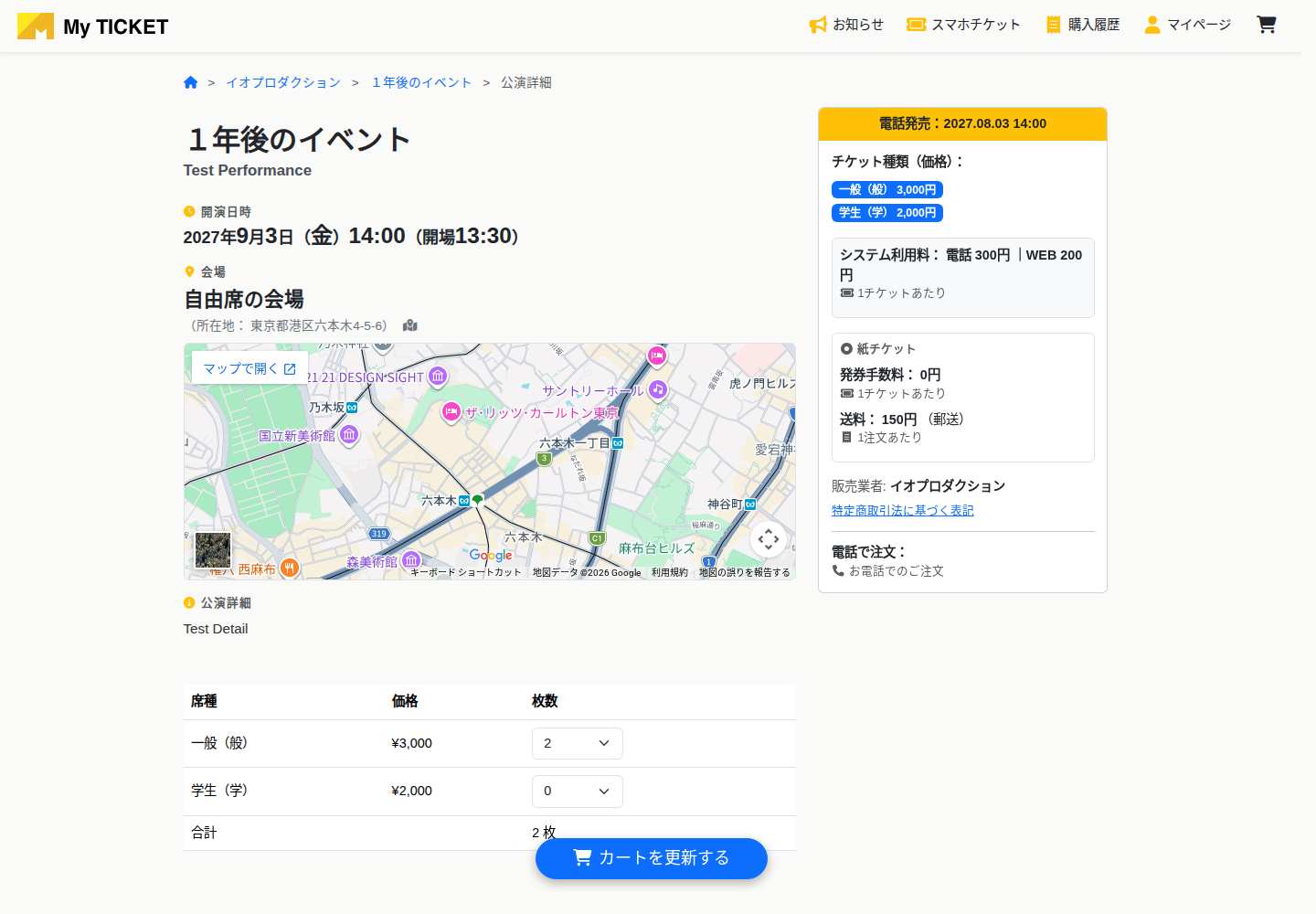Go to マイページ
1316x914 pixels.
(x=1187, y=25)
